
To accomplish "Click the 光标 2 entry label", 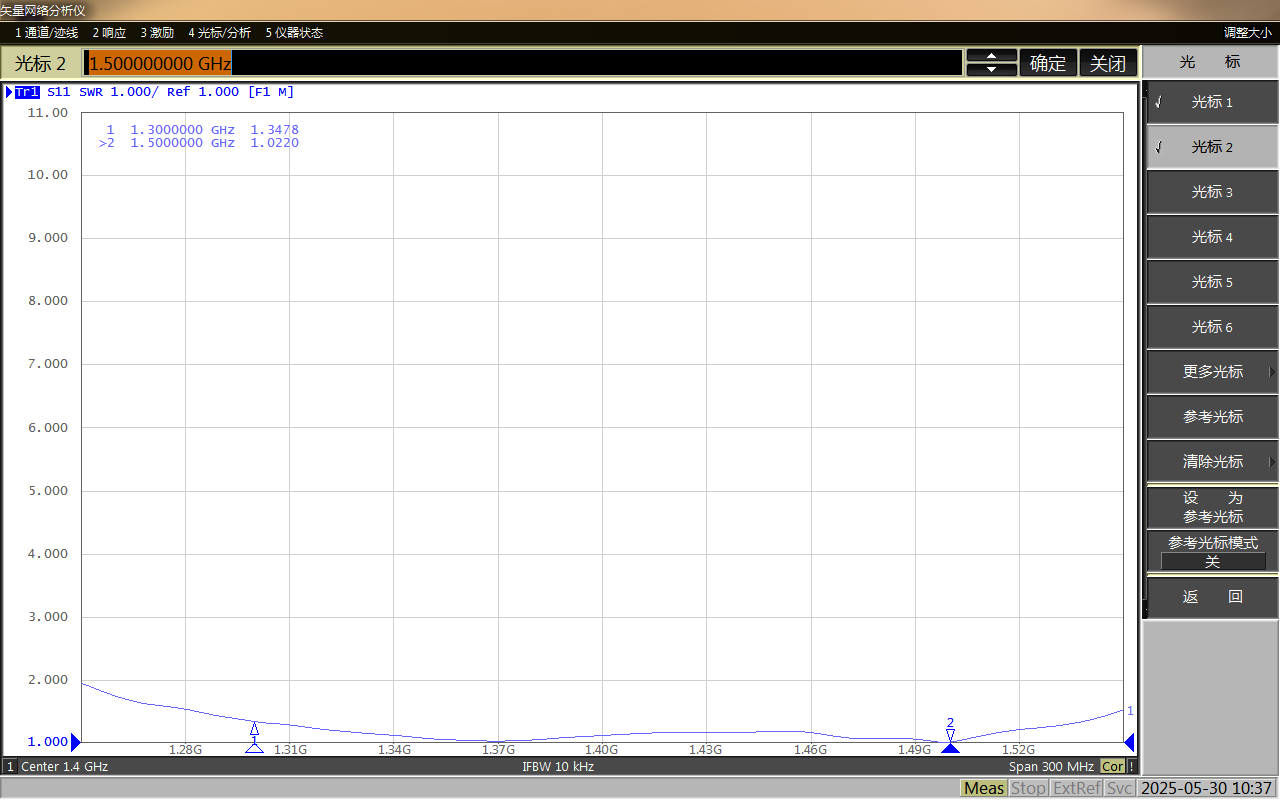I will (41, 63).
